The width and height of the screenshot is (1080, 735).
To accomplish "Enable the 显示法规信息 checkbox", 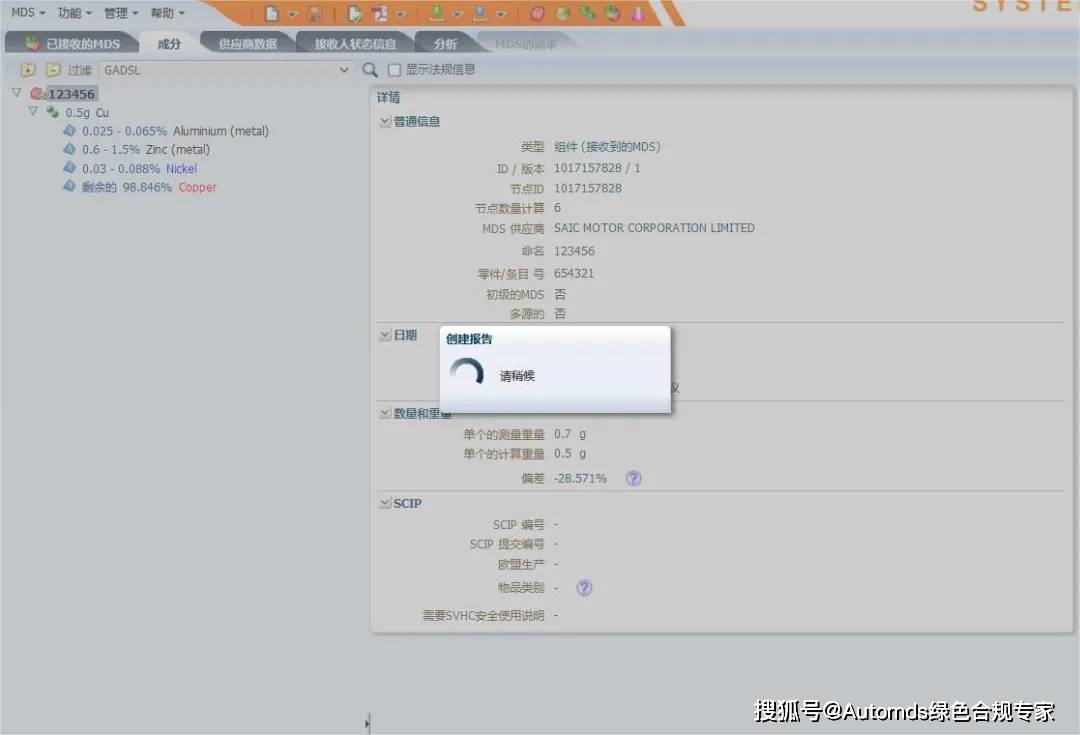I will [394, 69].
